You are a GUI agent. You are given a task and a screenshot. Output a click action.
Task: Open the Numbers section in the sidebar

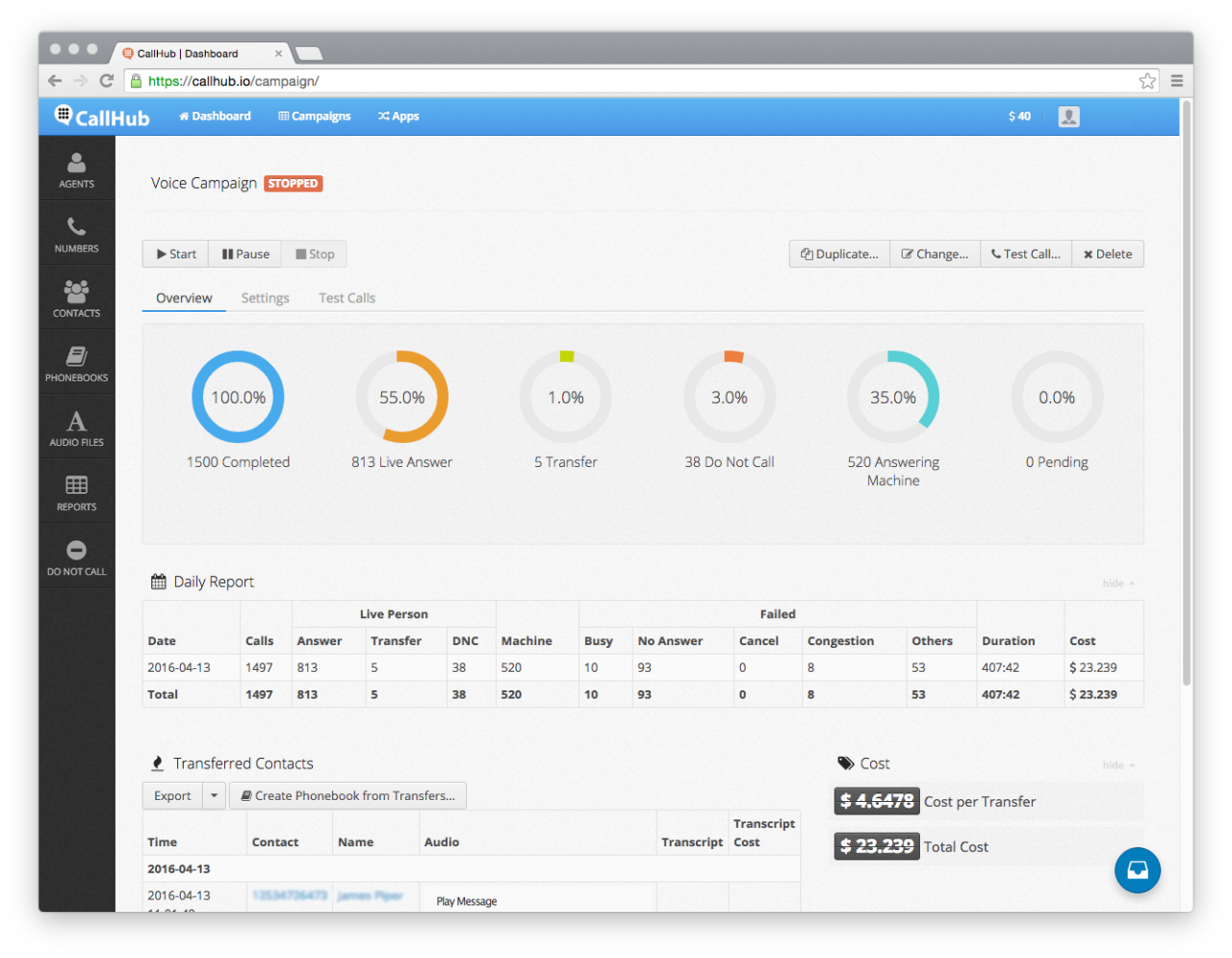coord(76,233)
